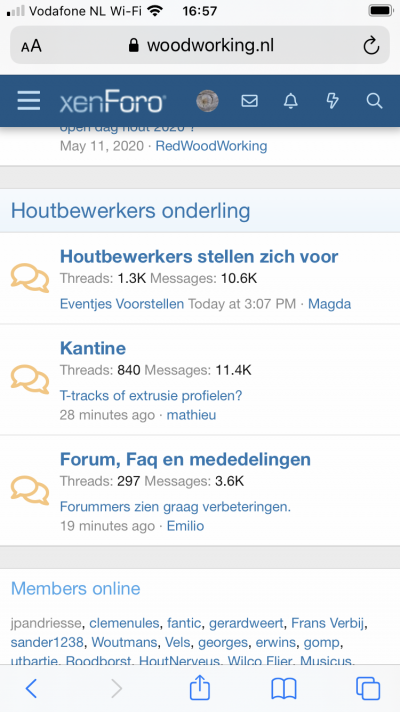Tap the user avatar in header
This screenshot has height=712, width=400.
coord(207,101)
